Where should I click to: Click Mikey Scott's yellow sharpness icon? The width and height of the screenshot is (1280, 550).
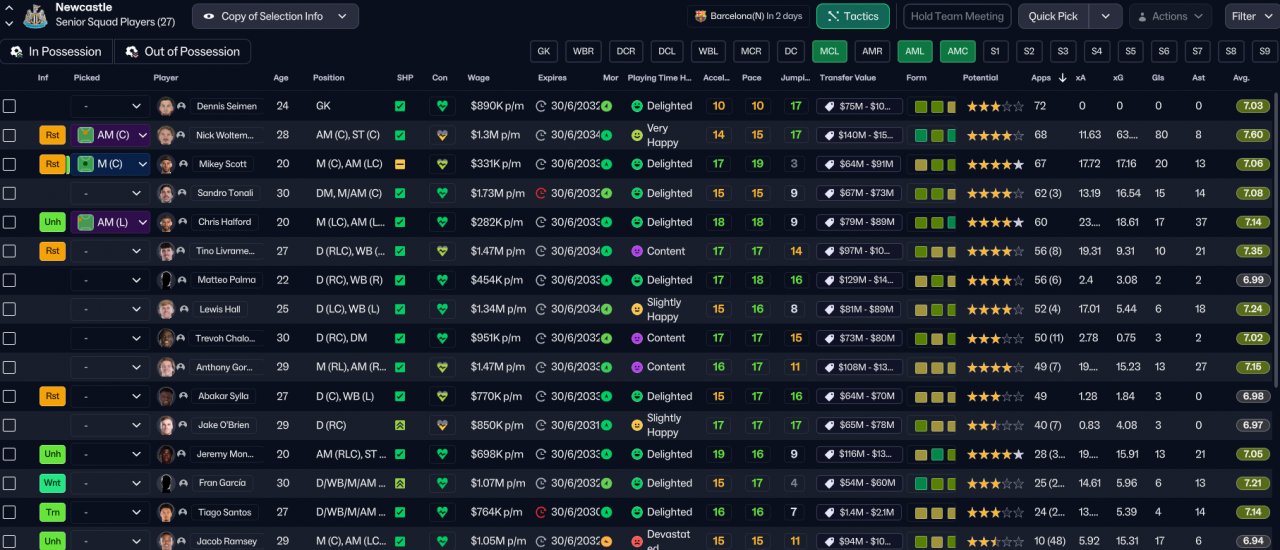click(x=400, y=164)
